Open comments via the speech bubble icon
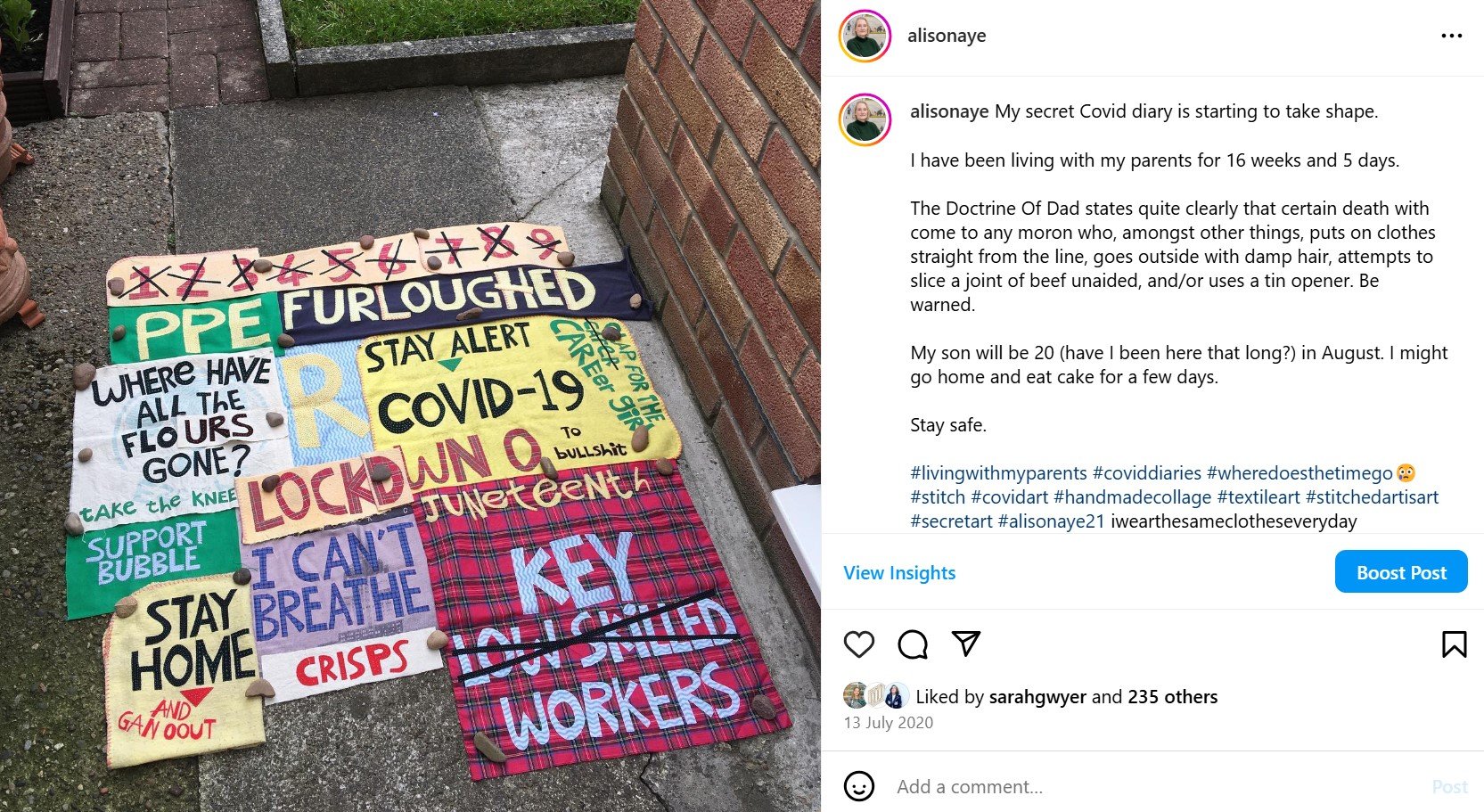 913,644
